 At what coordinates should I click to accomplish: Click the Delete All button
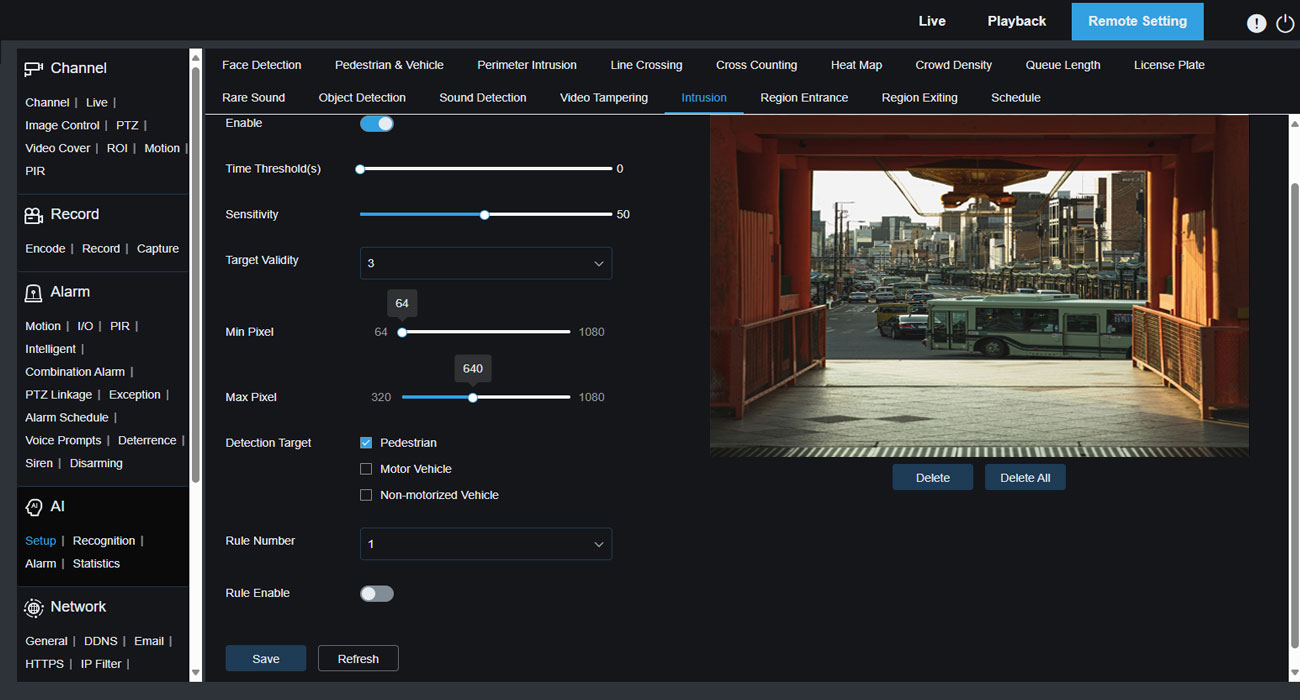(x=1024, y=478)
